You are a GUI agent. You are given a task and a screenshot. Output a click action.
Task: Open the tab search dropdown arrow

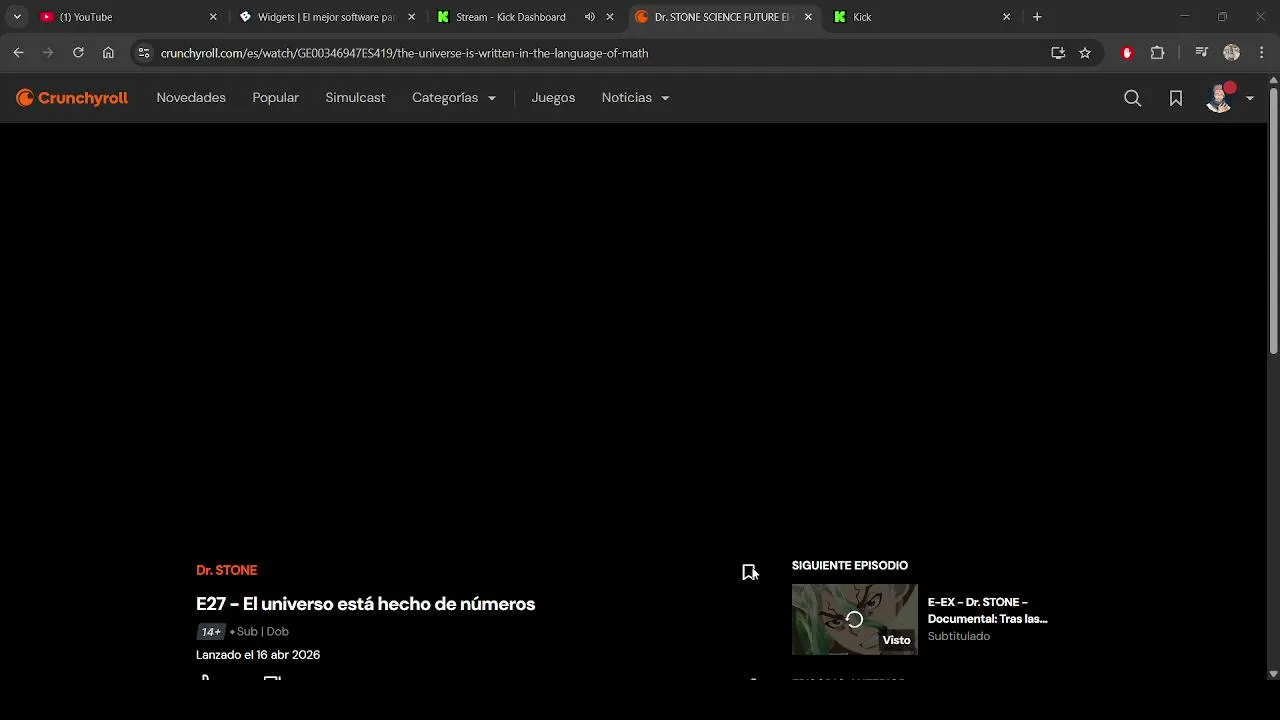click(x=17, y=17)
